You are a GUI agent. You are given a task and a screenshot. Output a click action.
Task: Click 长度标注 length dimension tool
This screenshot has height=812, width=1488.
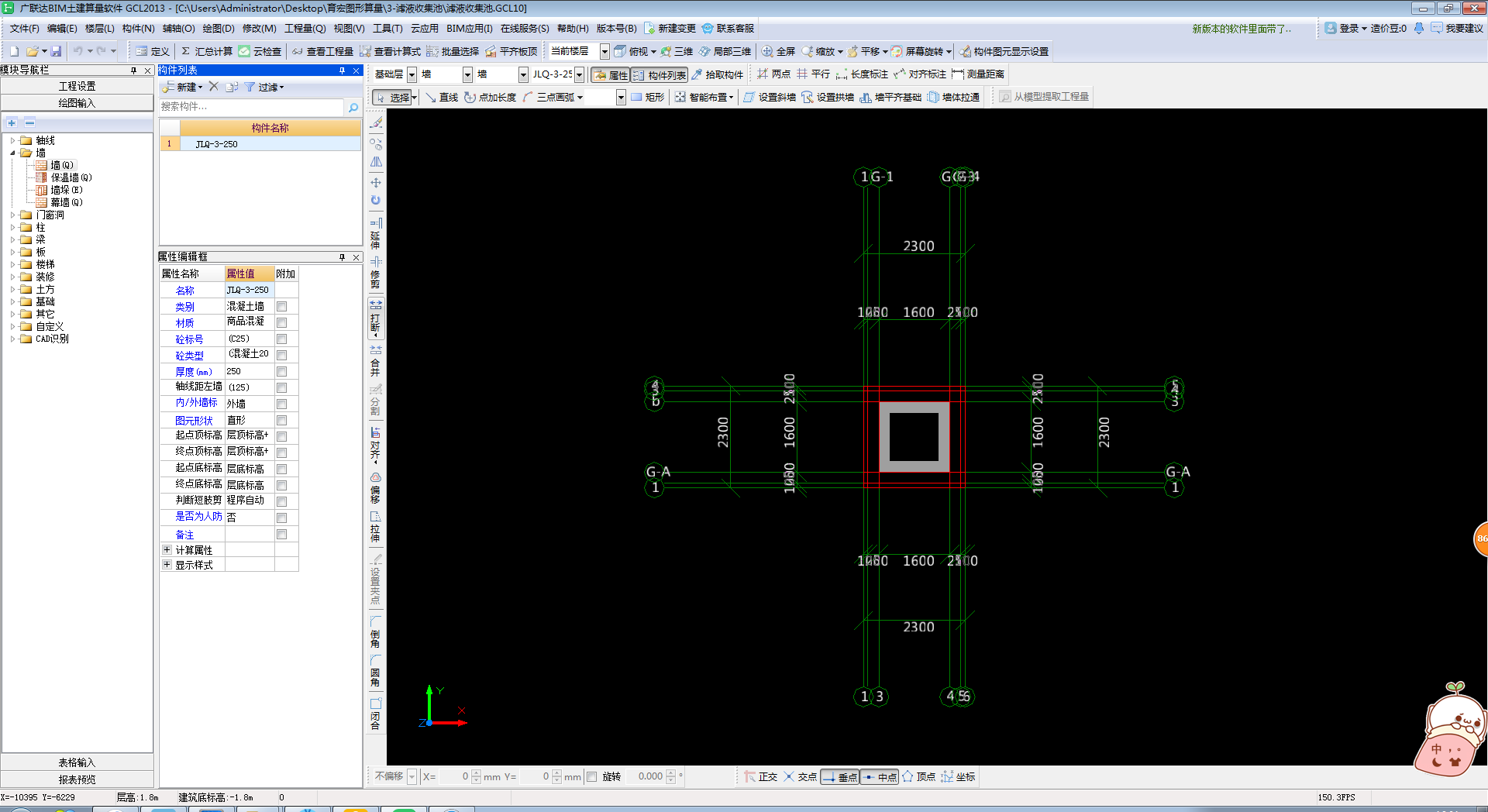click(862, 74)
